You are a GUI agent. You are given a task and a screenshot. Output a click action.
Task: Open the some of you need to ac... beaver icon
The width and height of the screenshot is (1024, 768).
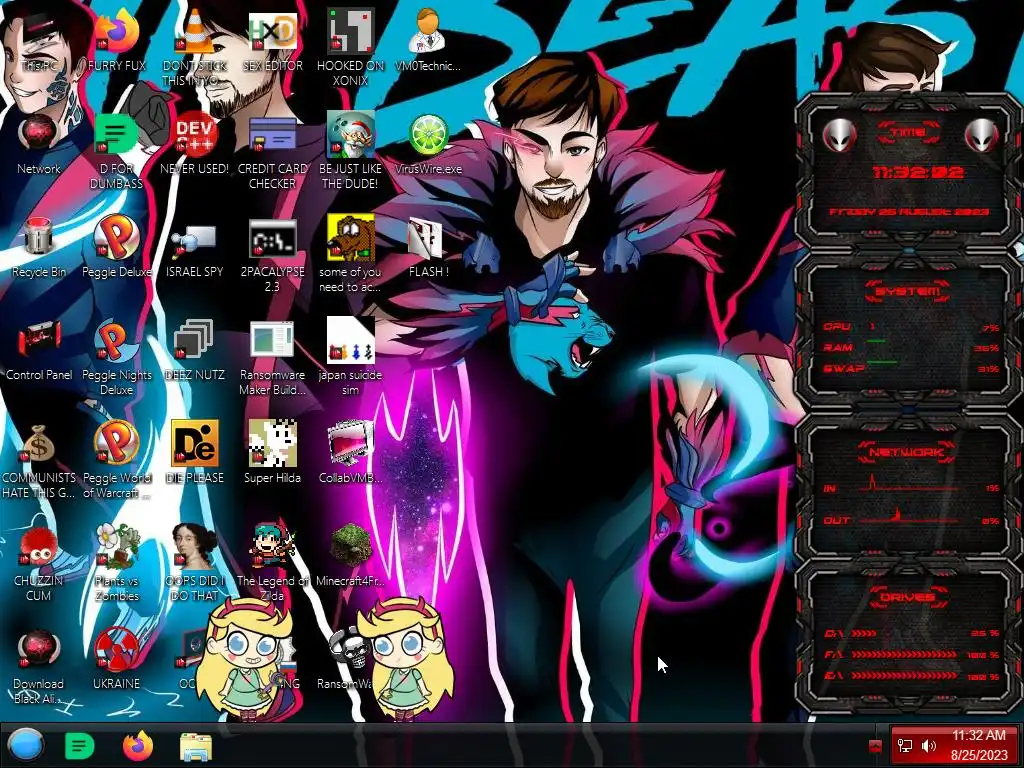point(351,255)
